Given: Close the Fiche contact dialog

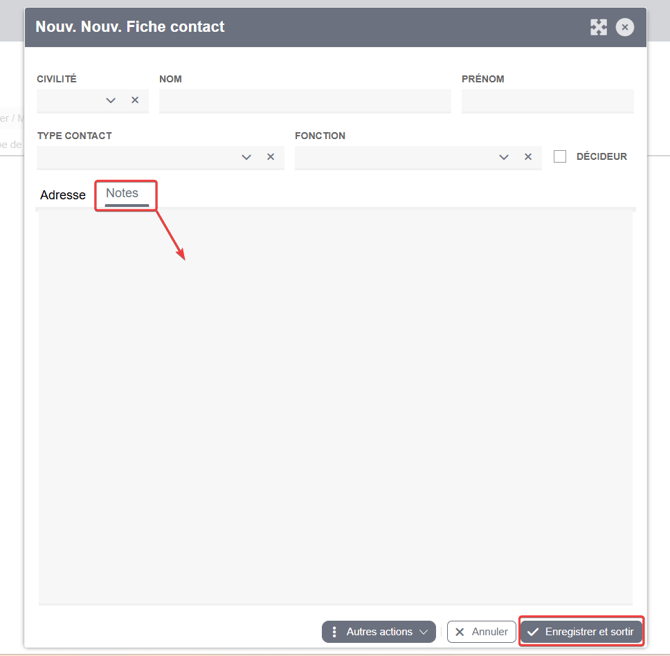Looking at the screenshot, I should point(625,27).
